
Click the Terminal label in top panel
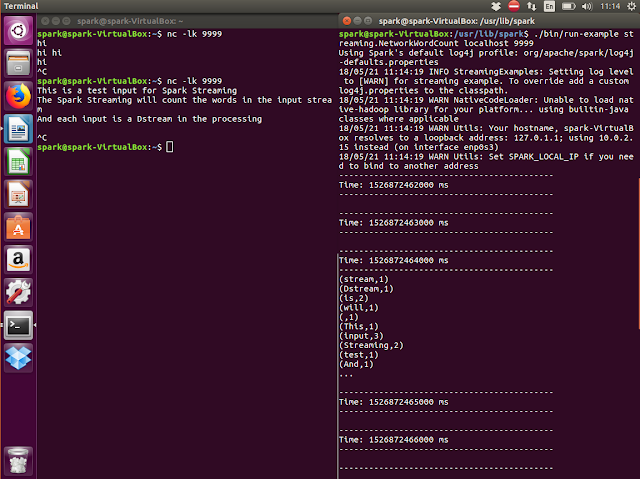point(21,6)
